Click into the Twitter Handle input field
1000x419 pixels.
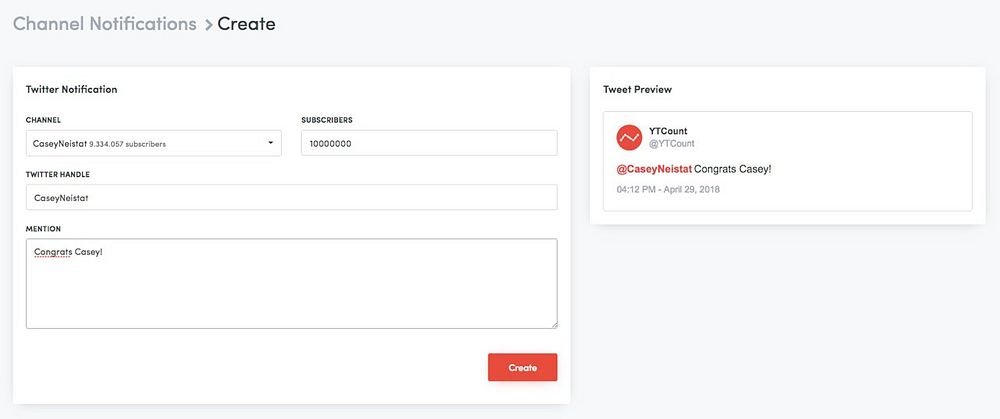(x=290, y=197)
